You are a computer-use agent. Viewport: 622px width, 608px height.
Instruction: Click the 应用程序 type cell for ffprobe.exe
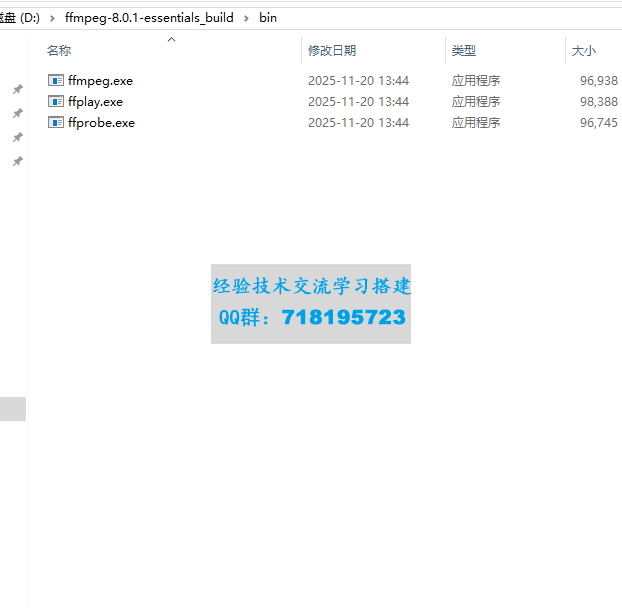pos(476,123)
